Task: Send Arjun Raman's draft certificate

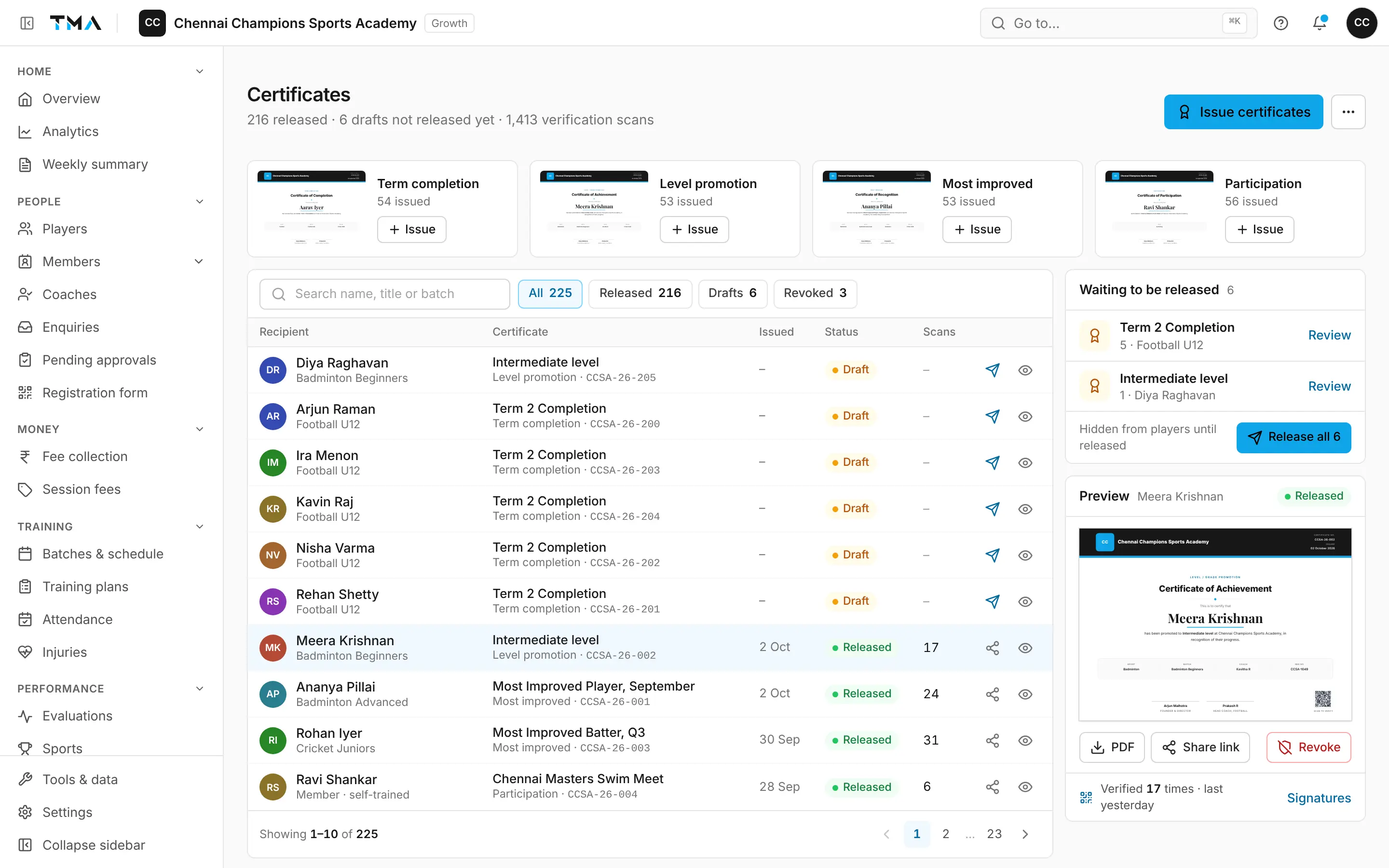Action: (x=993, y=416)
